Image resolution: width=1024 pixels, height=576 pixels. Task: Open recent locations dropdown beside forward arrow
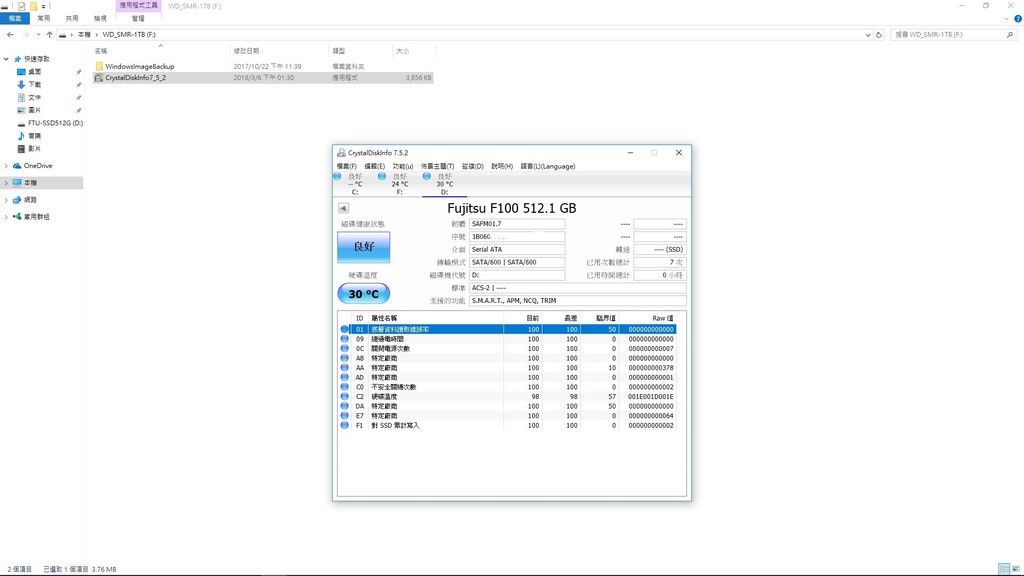(38, 35)
